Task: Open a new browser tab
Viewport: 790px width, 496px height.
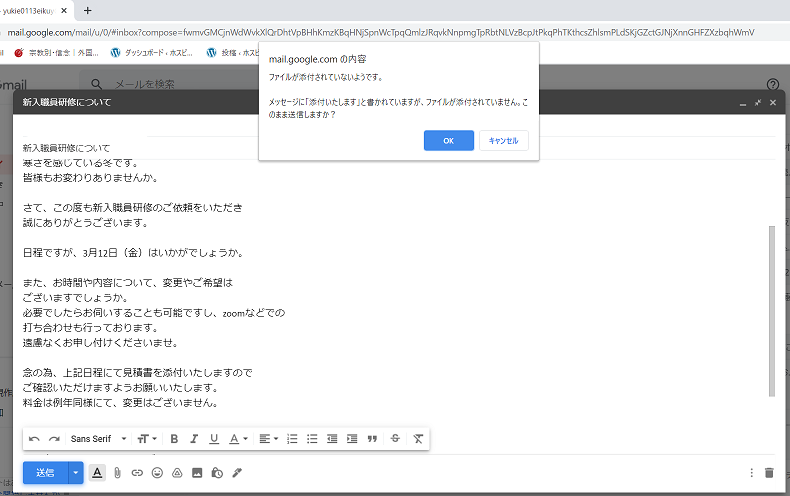Action: point(88,10)
